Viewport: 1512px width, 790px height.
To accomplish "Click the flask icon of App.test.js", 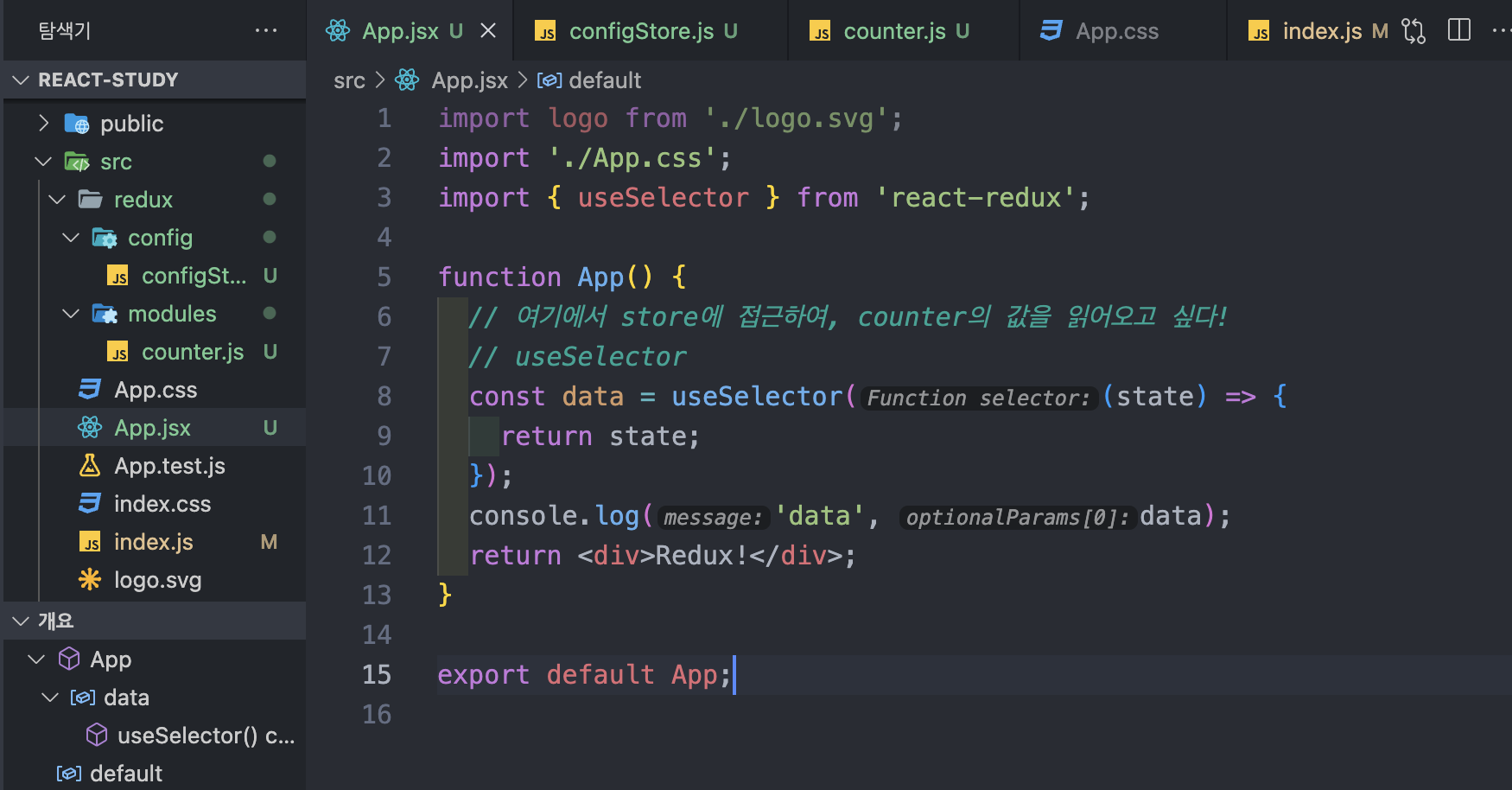I will (90, 466).
